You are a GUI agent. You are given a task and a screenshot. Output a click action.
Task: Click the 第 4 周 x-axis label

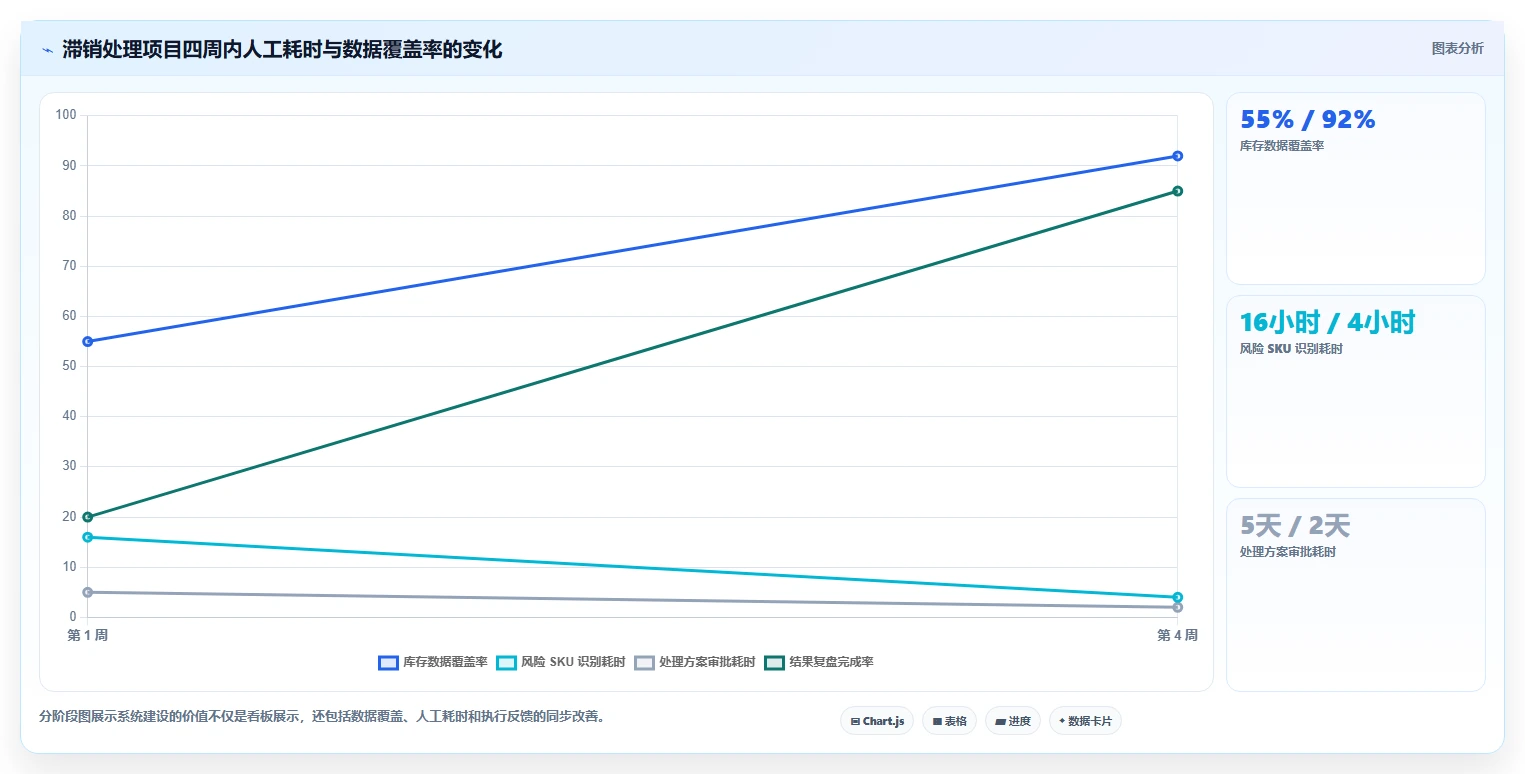point(1177,635)
